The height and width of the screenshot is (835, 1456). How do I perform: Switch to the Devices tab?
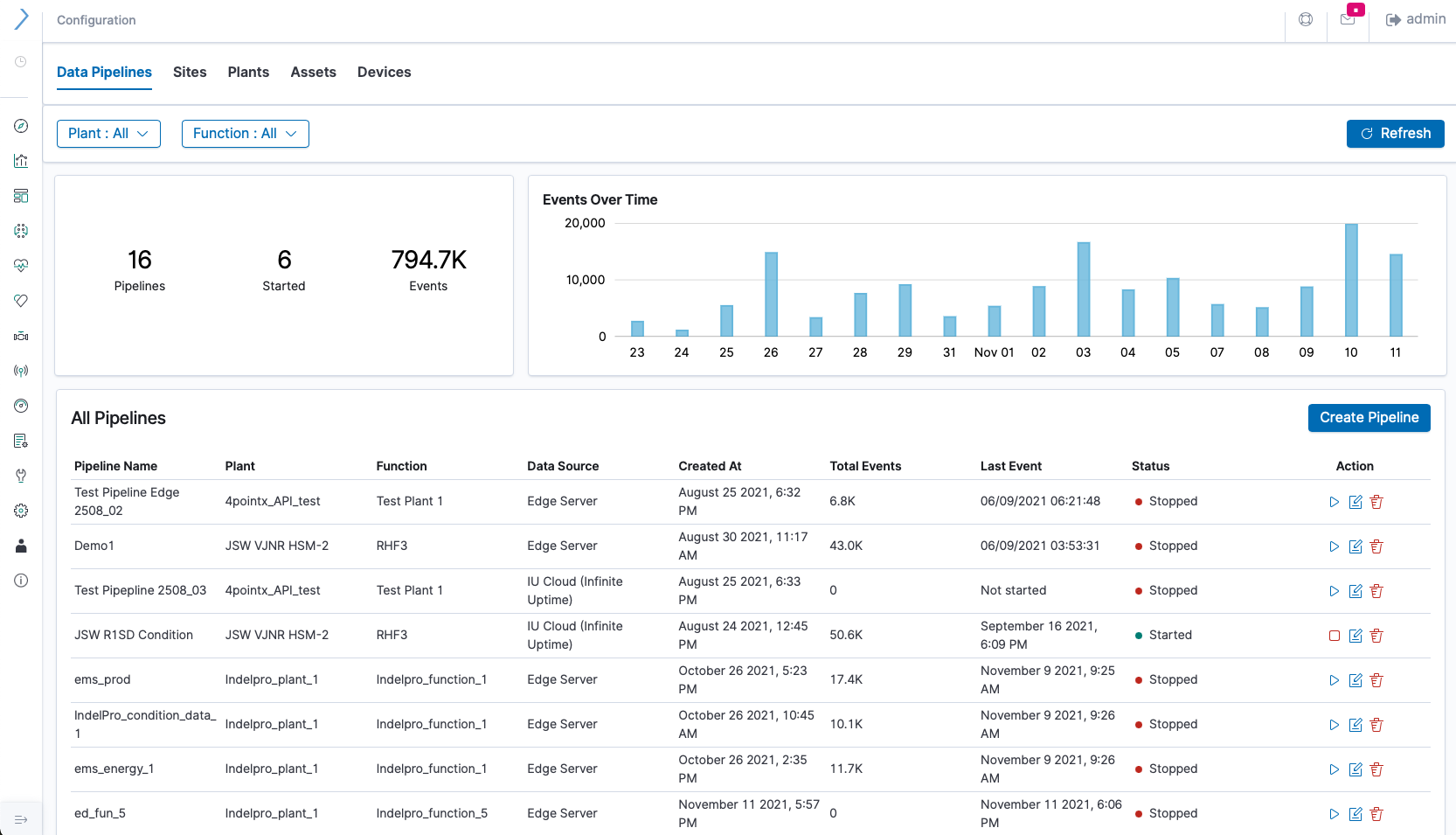pos(384,72)
